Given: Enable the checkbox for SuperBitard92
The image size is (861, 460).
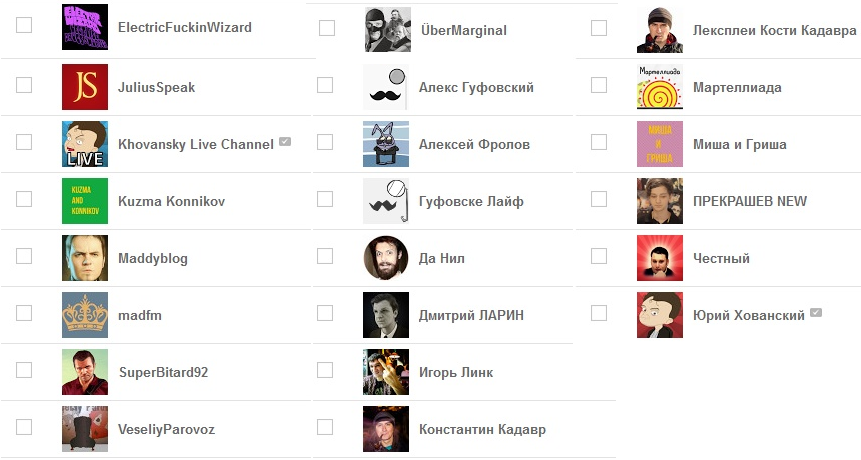Looking at the screenshot, I should point(24,371).
